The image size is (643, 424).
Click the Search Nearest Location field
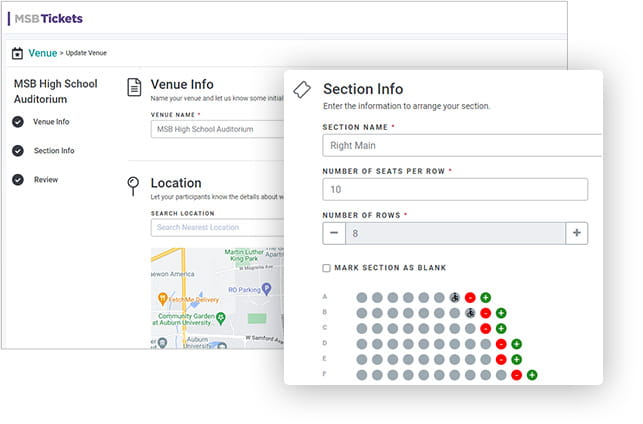click(x=217, y=228)
